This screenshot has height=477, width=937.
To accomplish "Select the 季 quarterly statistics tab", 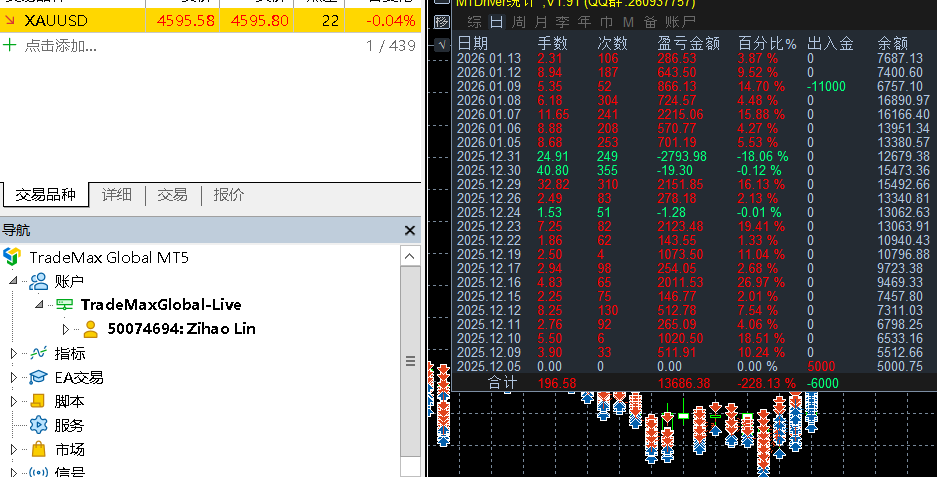I will pyautogui.click(x=562, y=22).
